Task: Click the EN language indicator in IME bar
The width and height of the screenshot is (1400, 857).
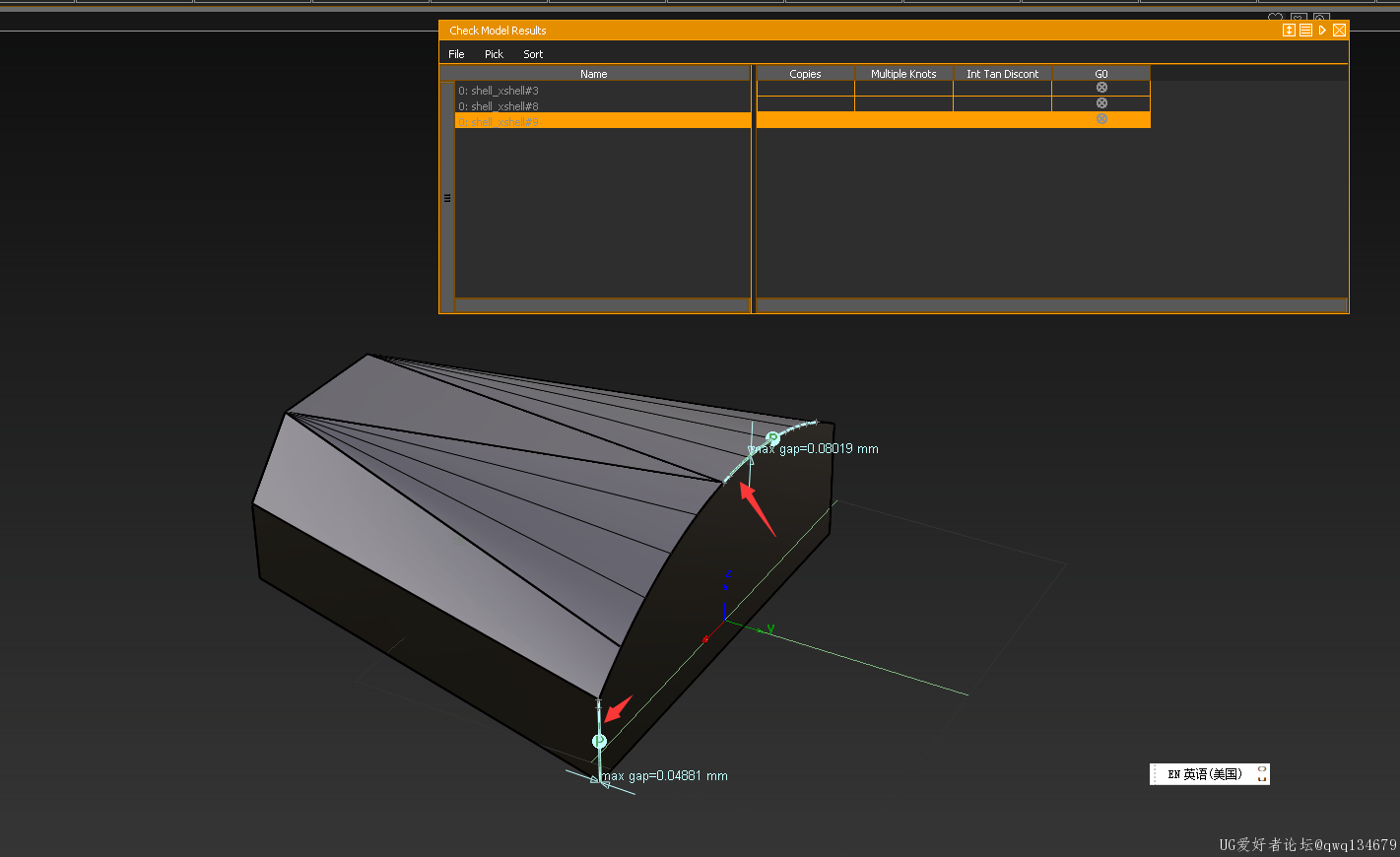Action: (1173, 774)
